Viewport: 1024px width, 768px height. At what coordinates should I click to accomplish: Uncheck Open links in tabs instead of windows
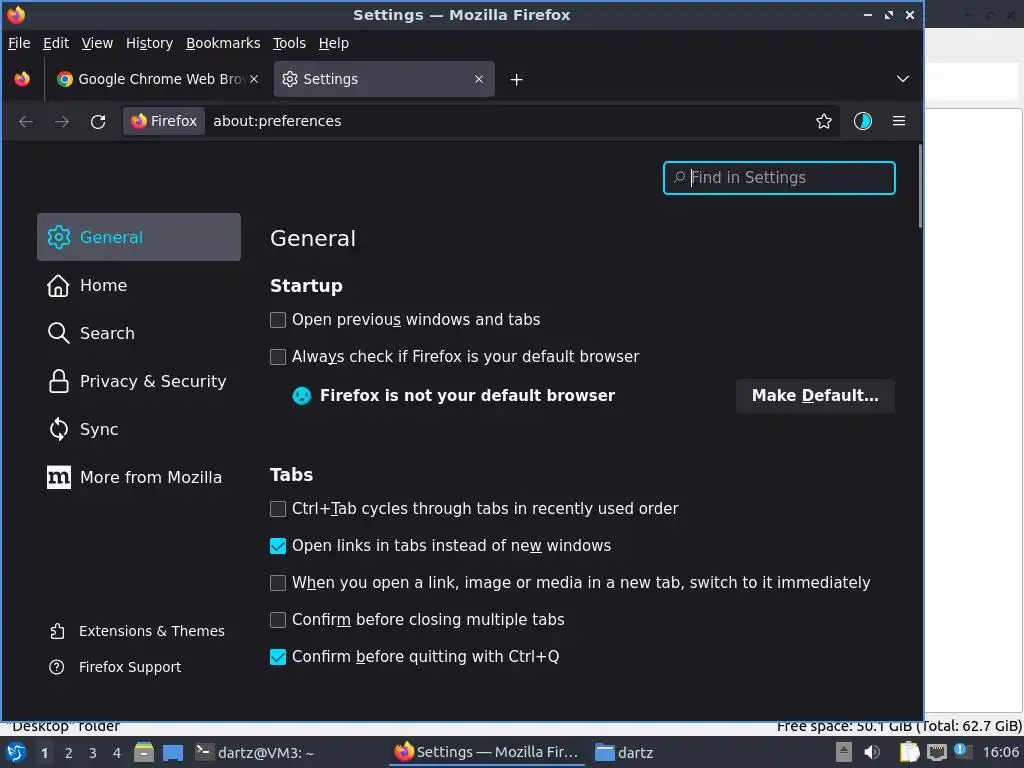[278, 546]
